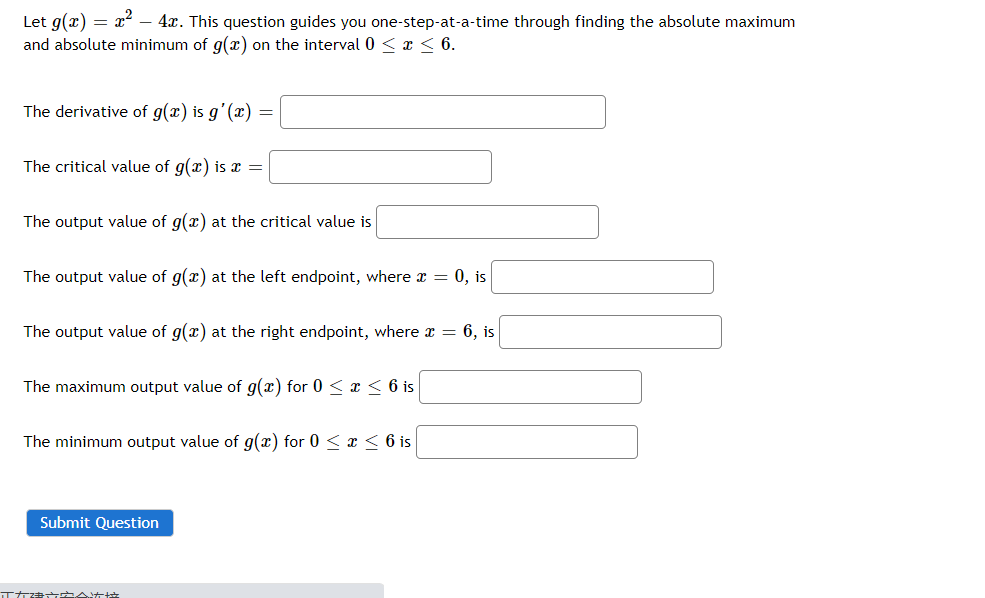
Task: Select the critical value input box
Action: click(x=380, y=166)
